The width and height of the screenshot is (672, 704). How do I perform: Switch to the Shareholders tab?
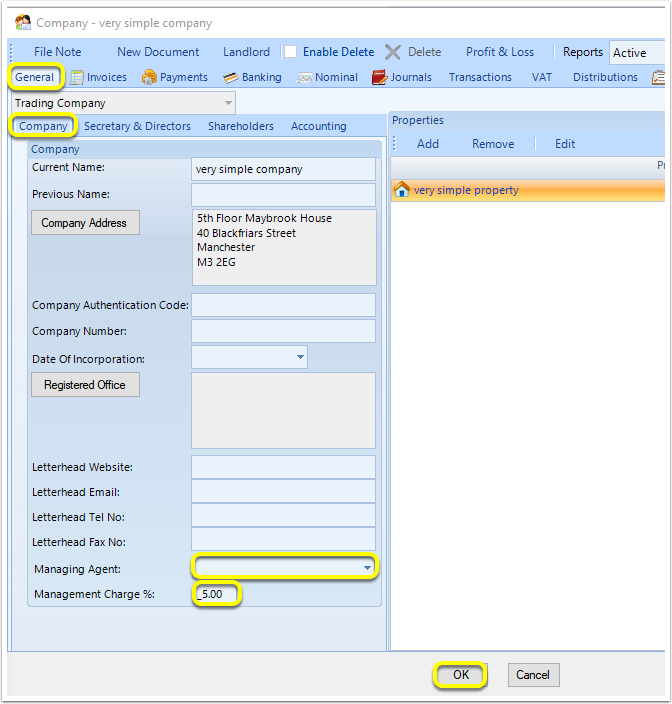click(x=241, y=126)
